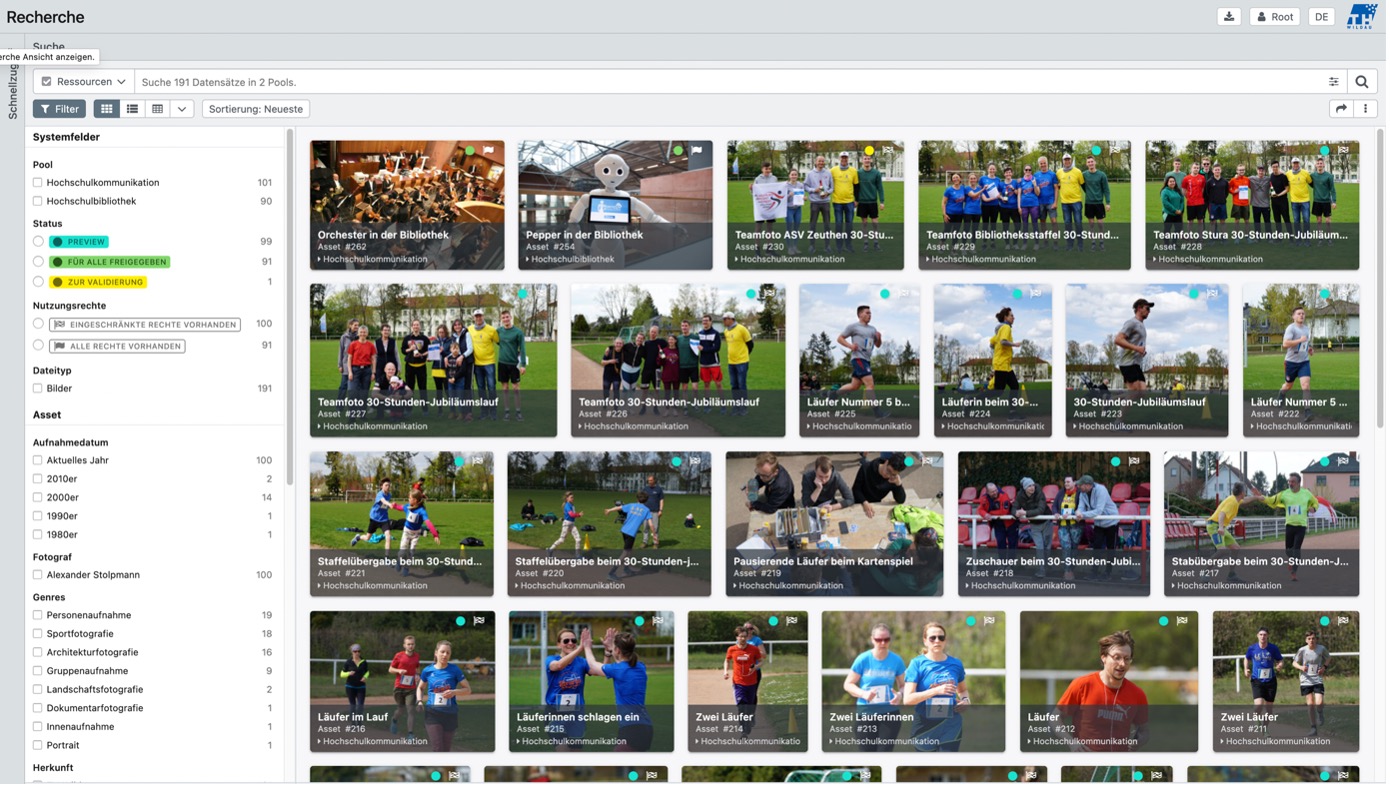Switch to grid tile view
The height and width of the screenshot is (788, 1390).
click(x=106, y=109)
